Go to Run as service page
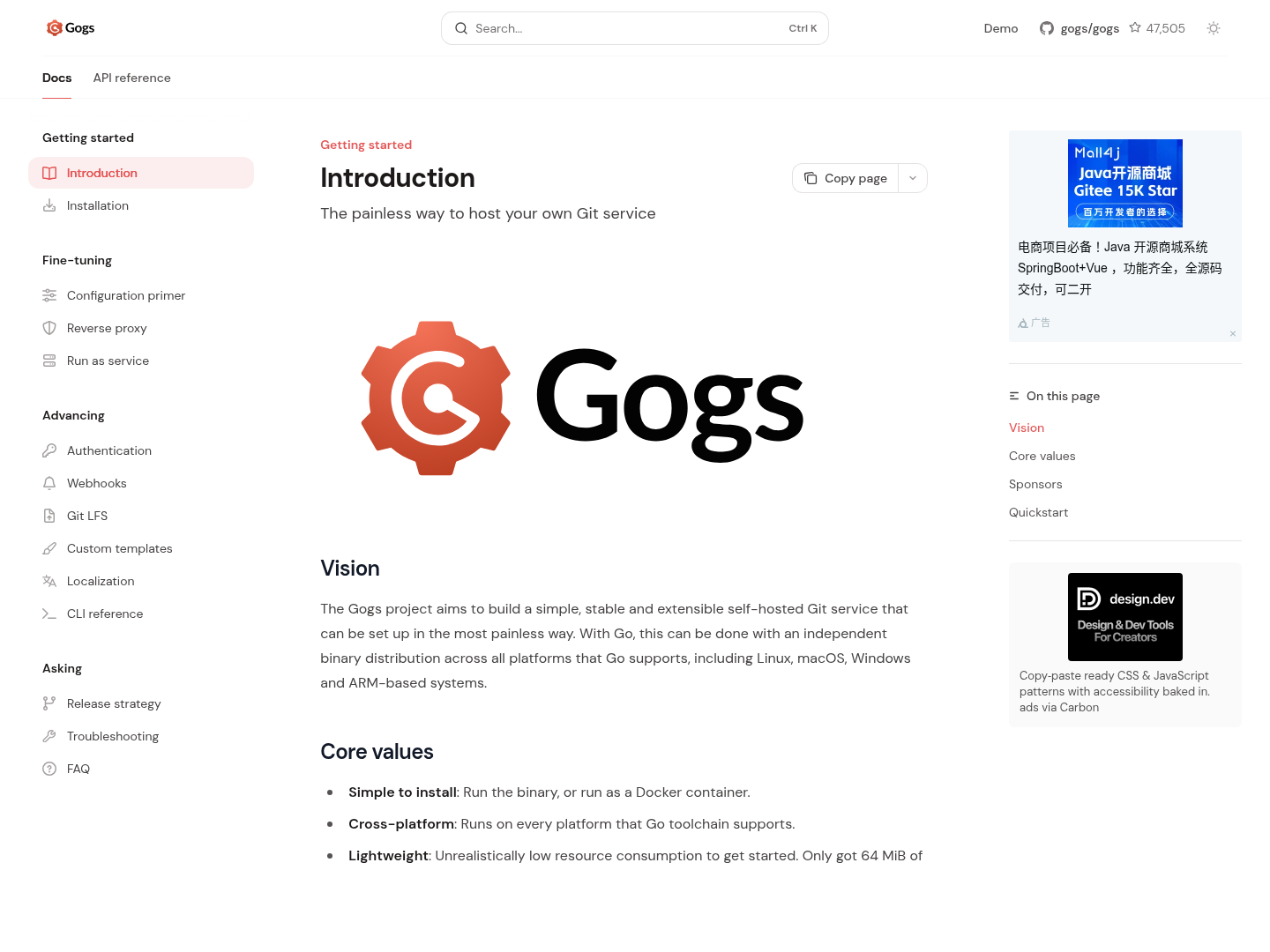 tap(141, 361)
